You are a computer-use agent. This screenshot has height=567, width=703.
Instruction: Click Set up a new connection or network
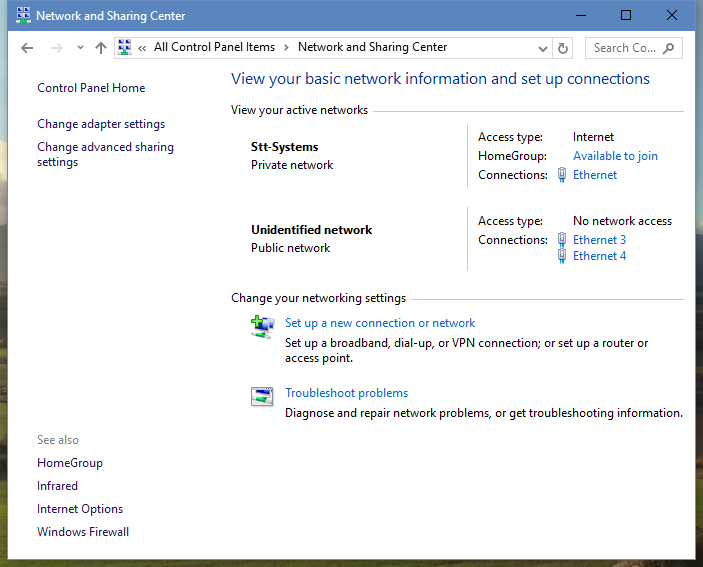pyautogui.click(x=380, y=323)
